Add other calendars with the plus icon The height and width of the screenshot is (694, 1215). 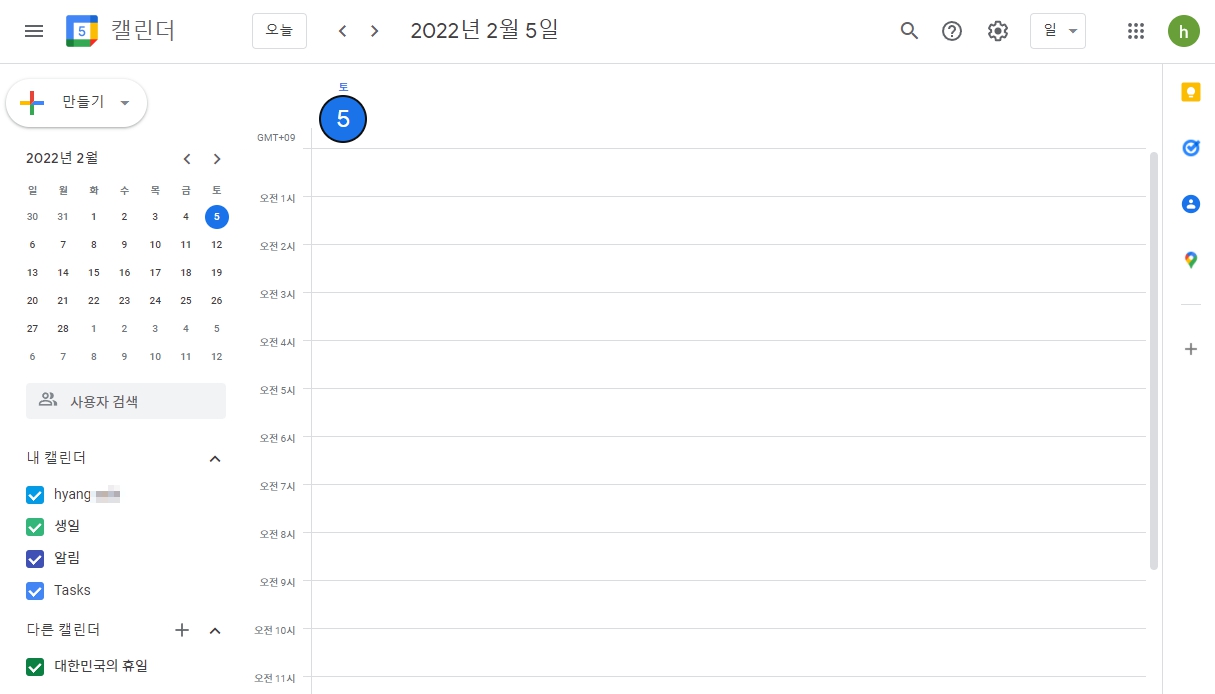tap(181, 630)
